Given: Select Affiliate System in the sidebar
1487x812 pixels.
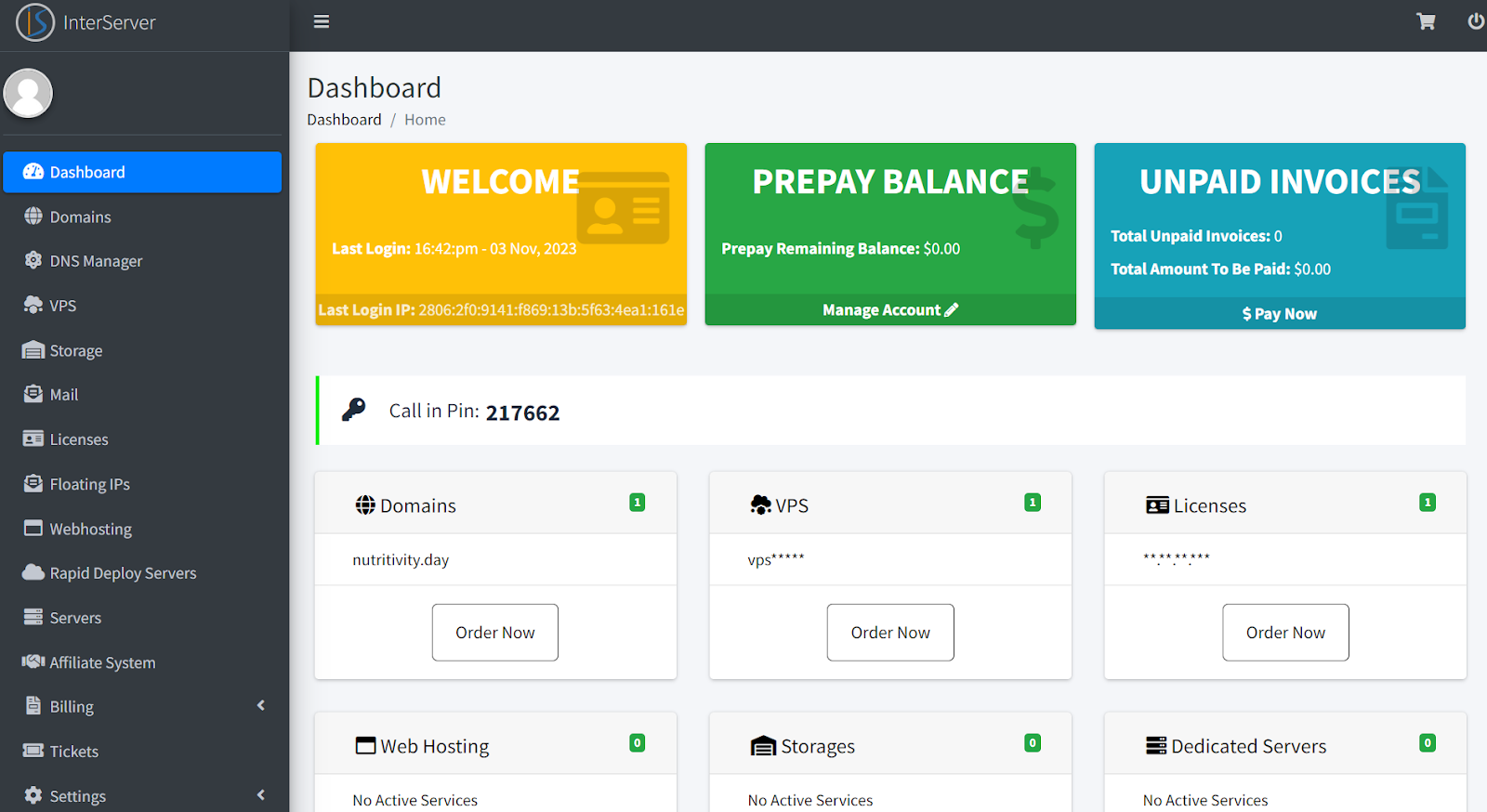Looking at the screenshot, I should point(142,662).
